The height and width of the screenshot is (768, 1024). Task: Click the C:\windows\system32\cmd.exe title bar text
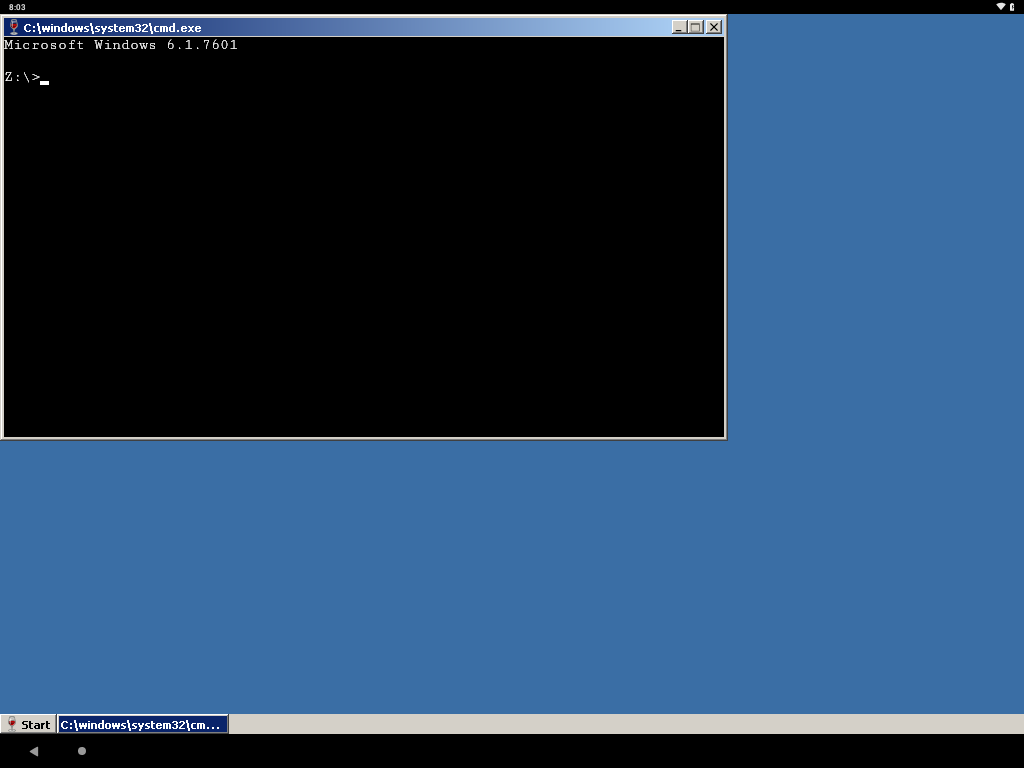pyautogui.click(x=112, y=28)
